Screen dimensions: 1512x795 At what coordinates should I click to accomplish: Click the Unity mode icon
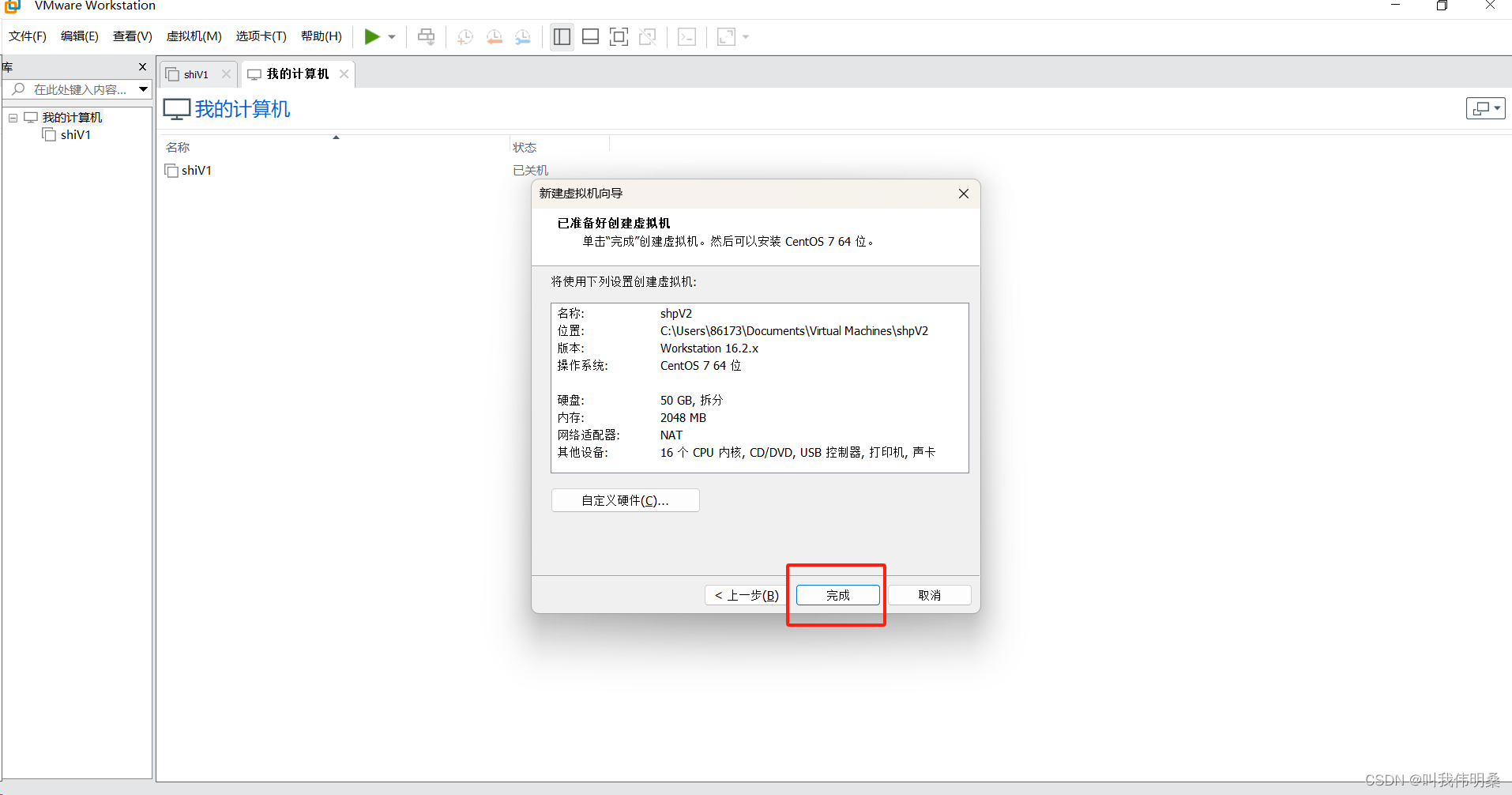(647, 36)
